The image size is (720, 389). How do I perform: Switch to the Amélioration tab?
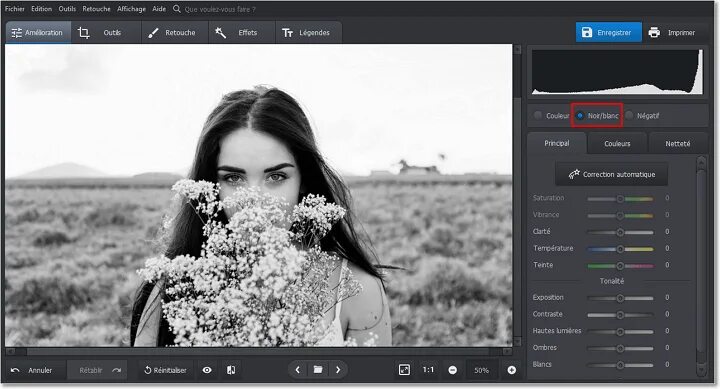tap(38, 33)
